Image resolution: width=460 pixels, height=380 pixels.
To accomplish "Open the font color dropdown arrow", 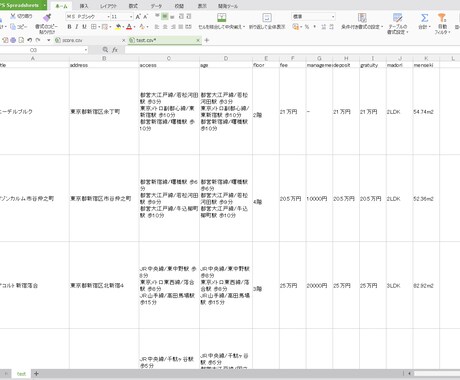I will point(134,27).
